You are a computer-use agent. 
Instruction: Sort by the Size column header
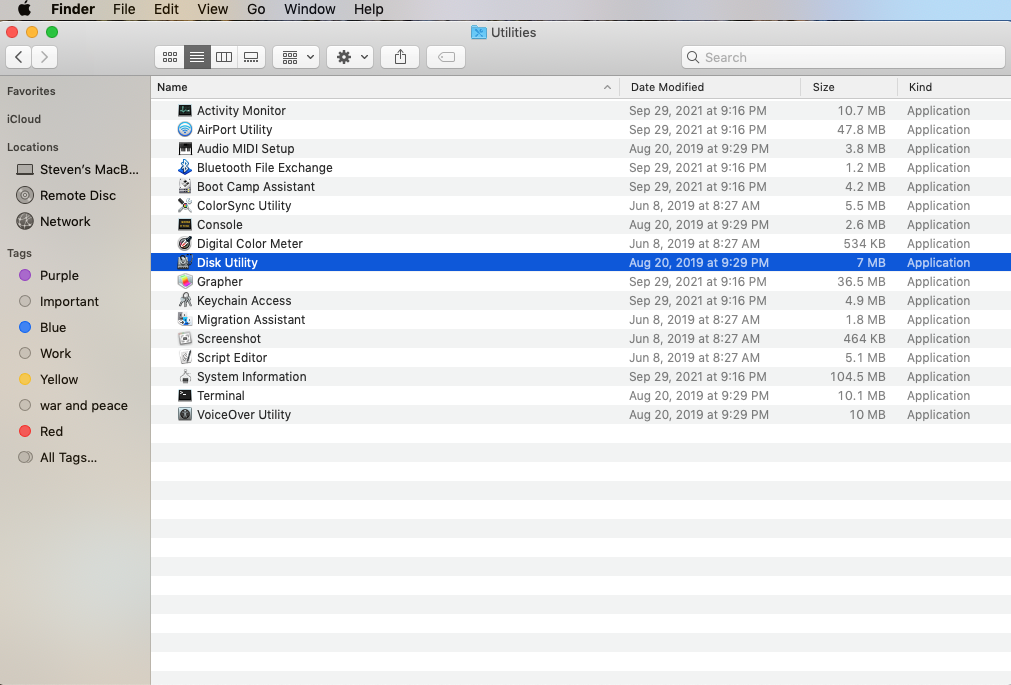[x=849, y=87]
